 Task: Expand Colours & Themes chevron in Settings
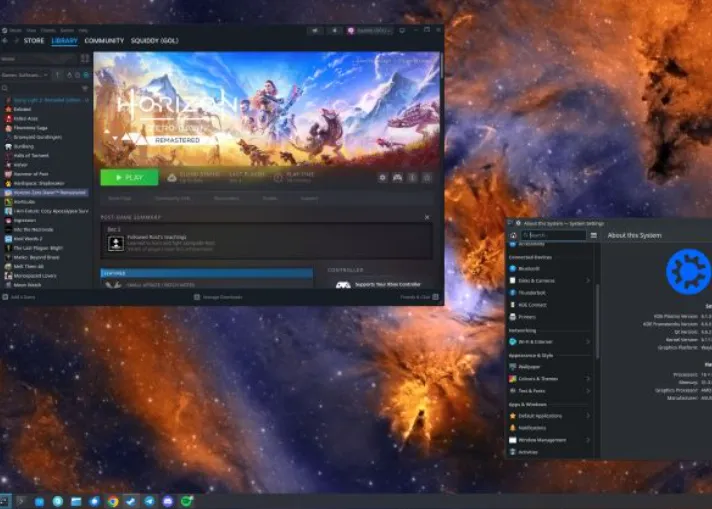pos(588,379)
